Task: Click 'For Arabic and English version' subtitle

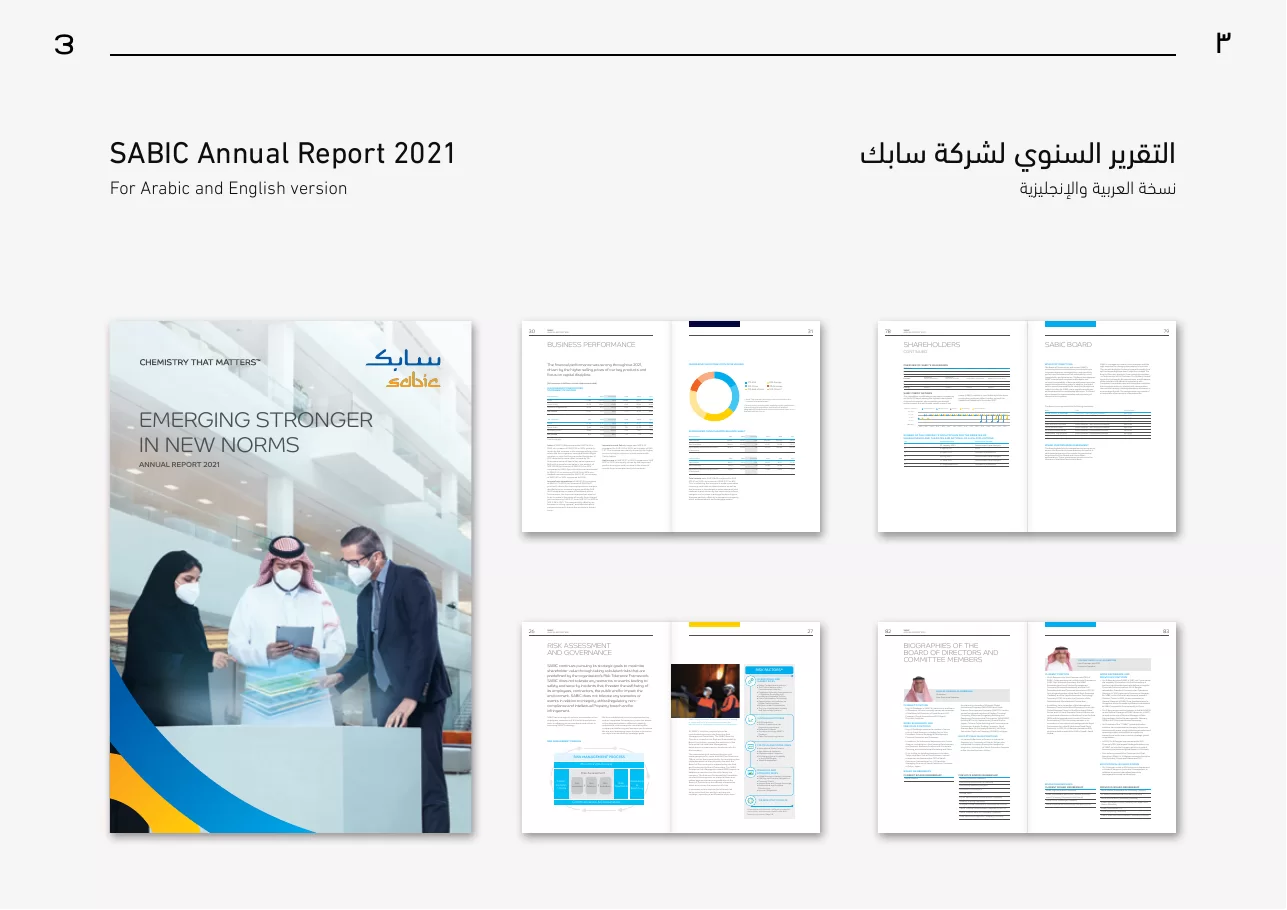Action: (x=229, y=188)
